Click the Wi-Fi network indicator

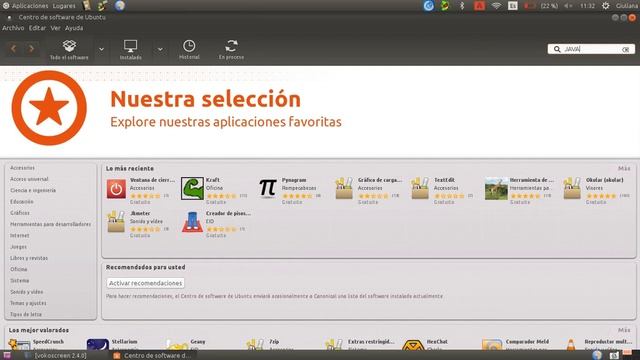click(x=496, y=6)
